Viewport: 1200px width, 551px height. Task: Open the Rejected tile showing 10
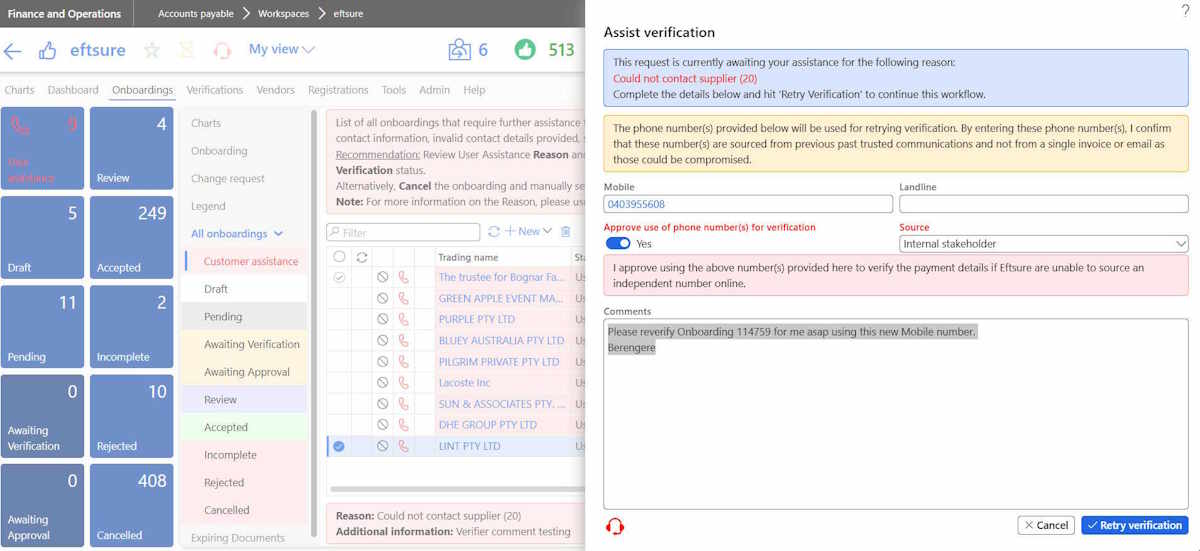[132, 417]
